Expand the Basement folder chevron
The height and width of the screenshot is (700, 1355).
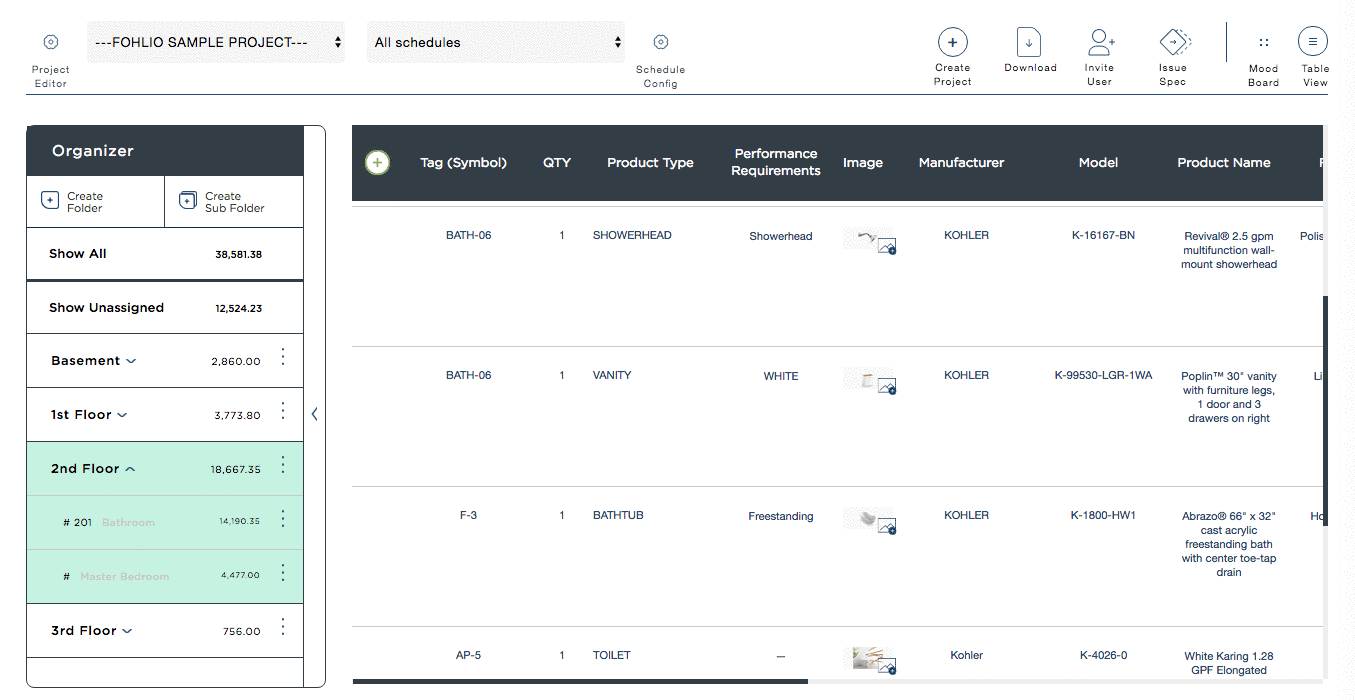pos(131,361)
